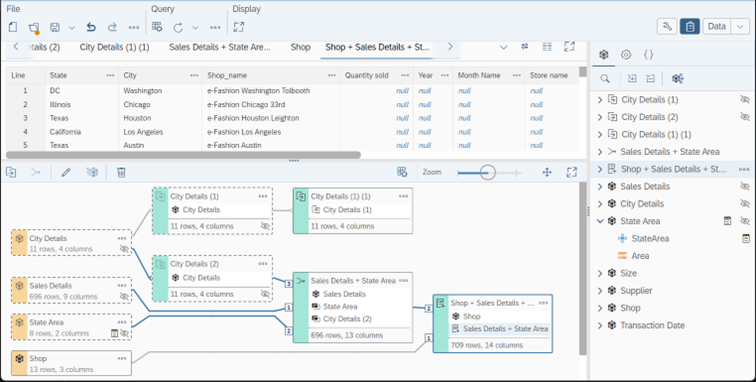Click the highlighted clipboard mode button
Screen dimensions: 756x382
click(690, 27)
